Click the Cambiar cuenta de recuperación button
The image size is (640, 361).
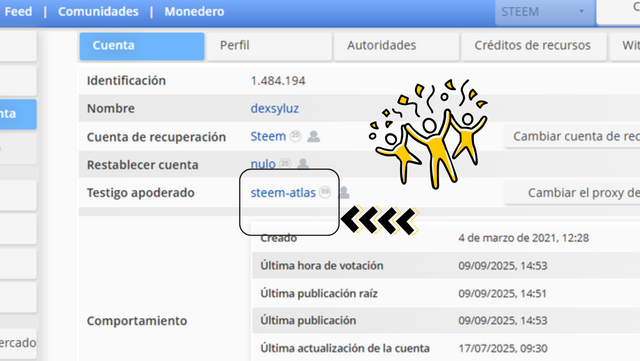click(x=572, y=136)
